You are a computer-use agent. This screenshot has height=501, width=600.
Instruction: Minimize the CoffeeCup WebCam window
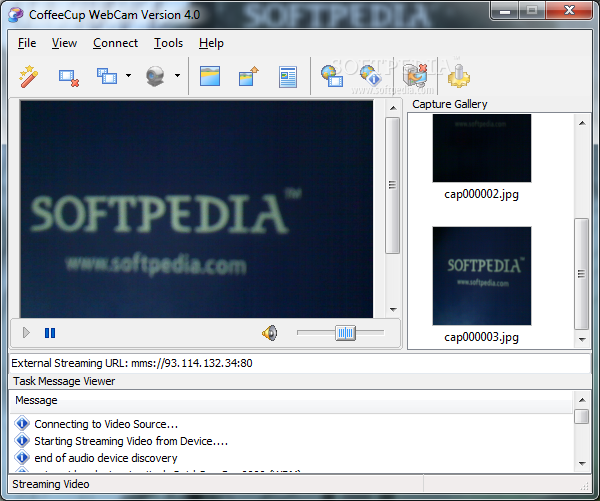click(x=505, y=11)
